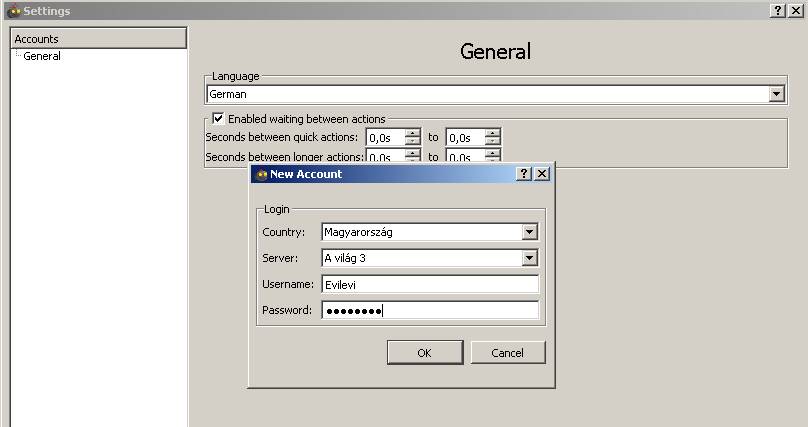Click the Username field containing Evilevi
The width and height of the screenshot is (808, 427).
tap(430, 284)
